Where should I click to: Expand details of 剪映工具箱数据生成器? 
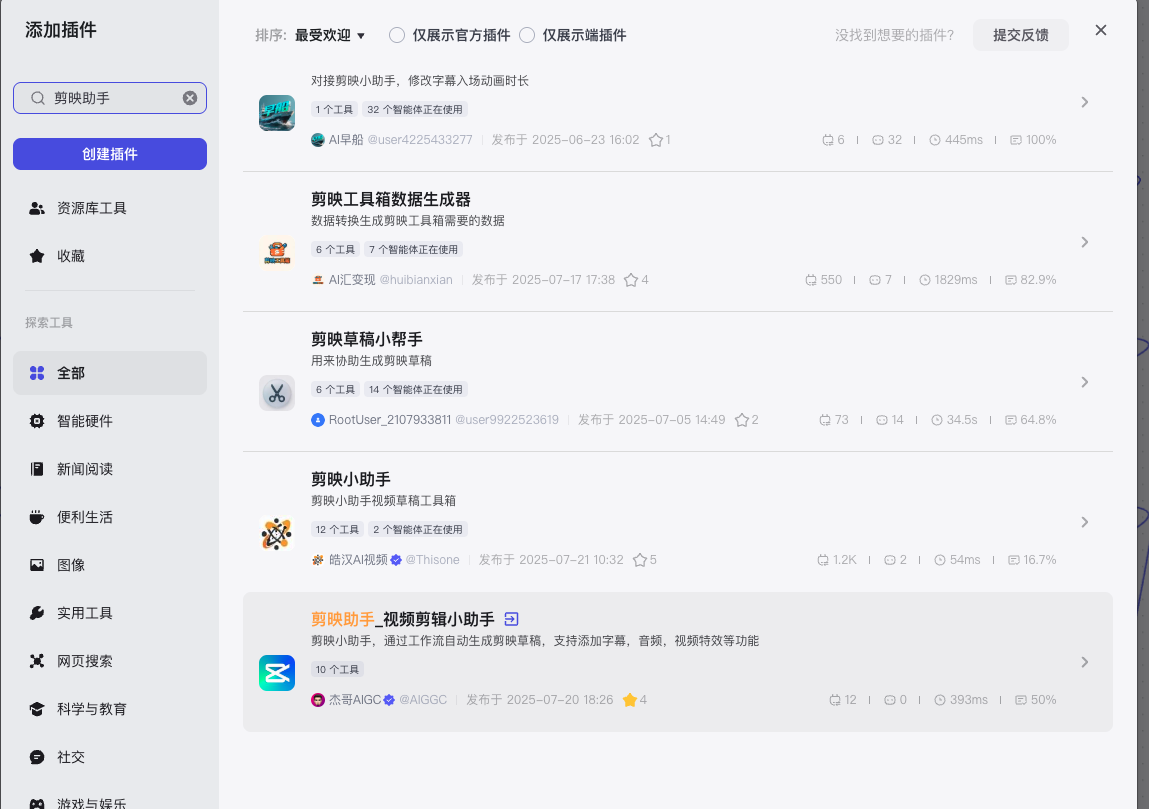(1084, 241)
